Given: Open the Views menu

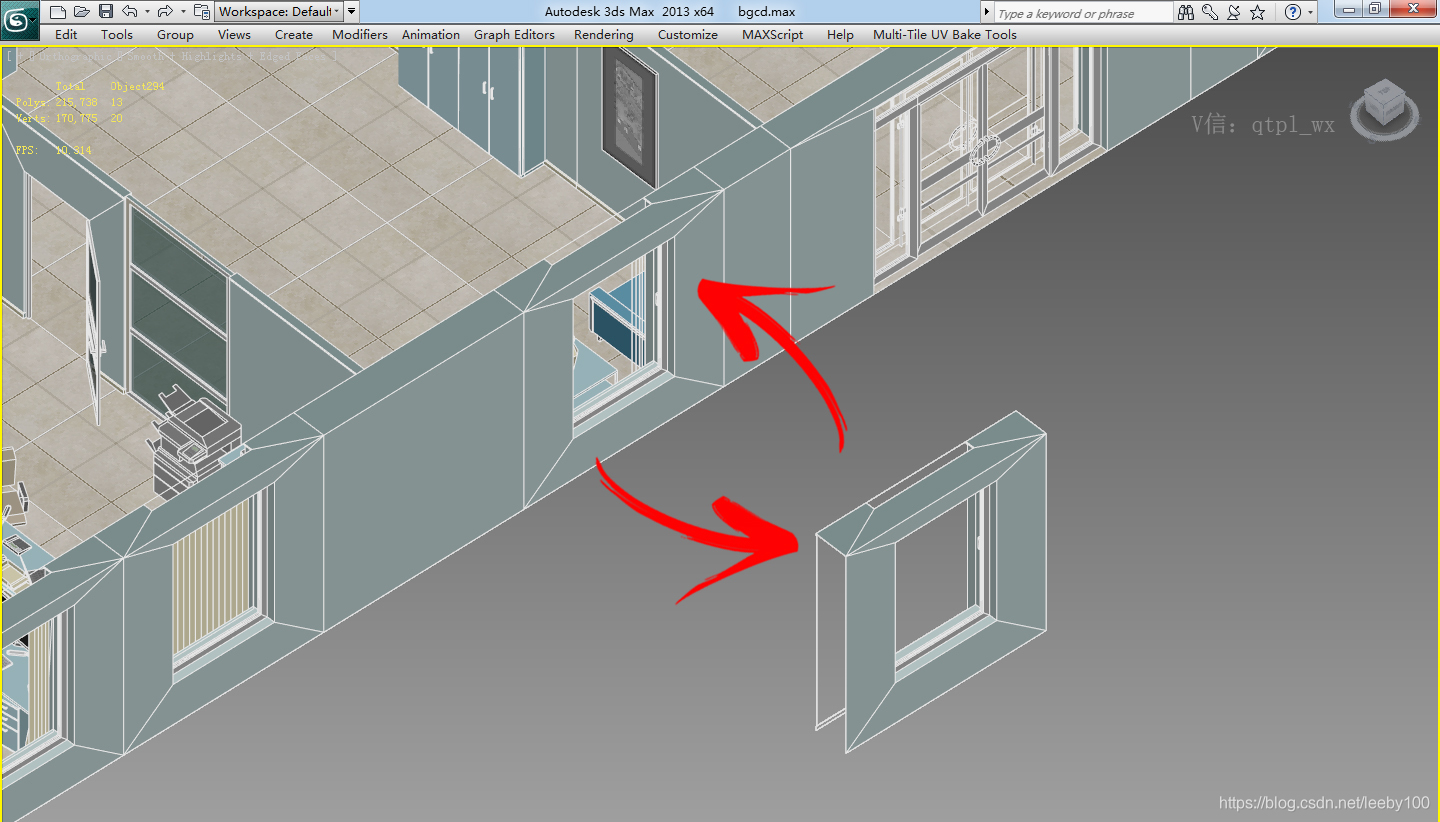Looking at the screenshot, I should [234, 34].
